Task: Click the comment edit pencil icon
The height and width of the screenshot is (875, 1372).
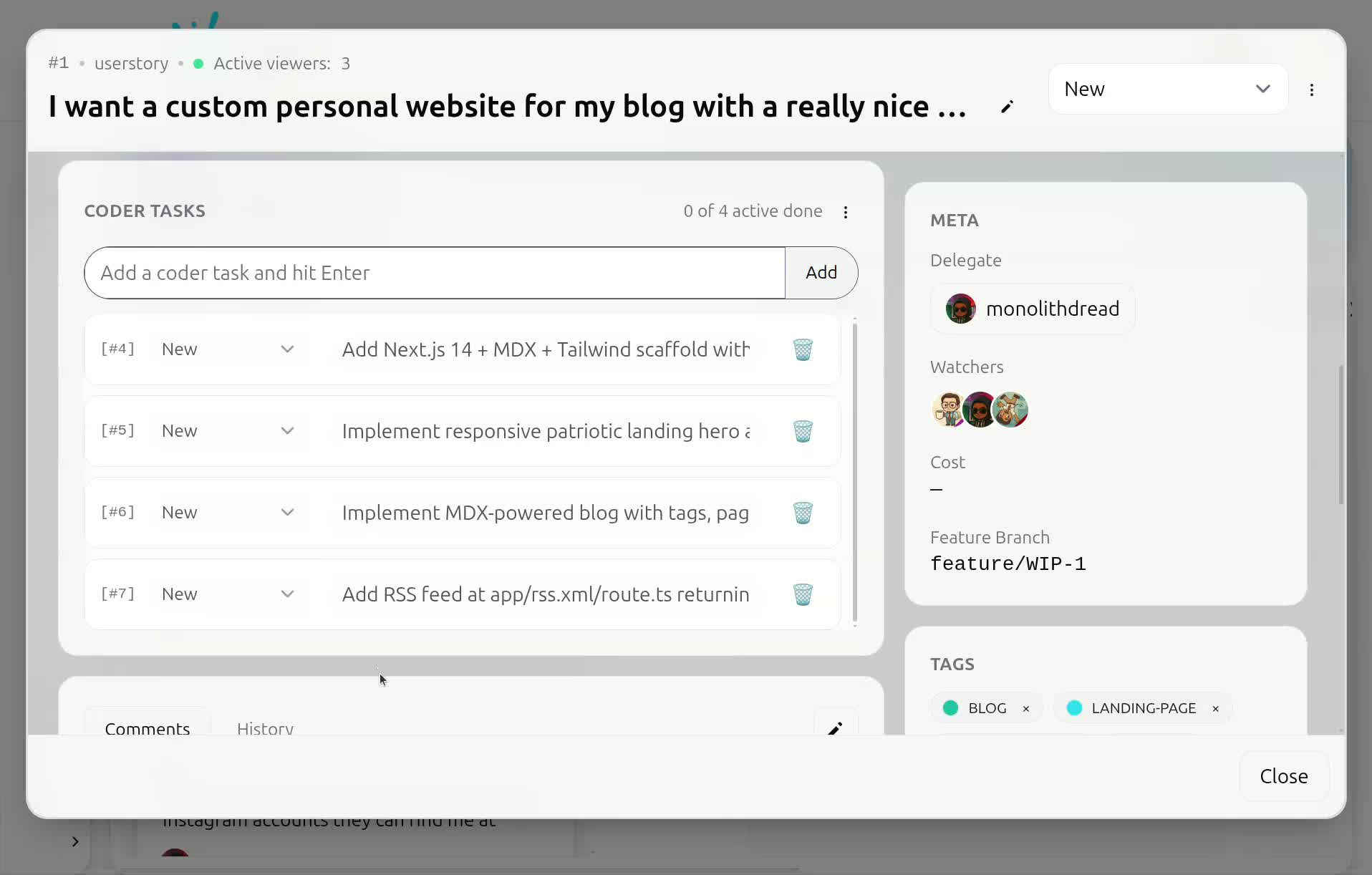Action: tap(835, 727)
